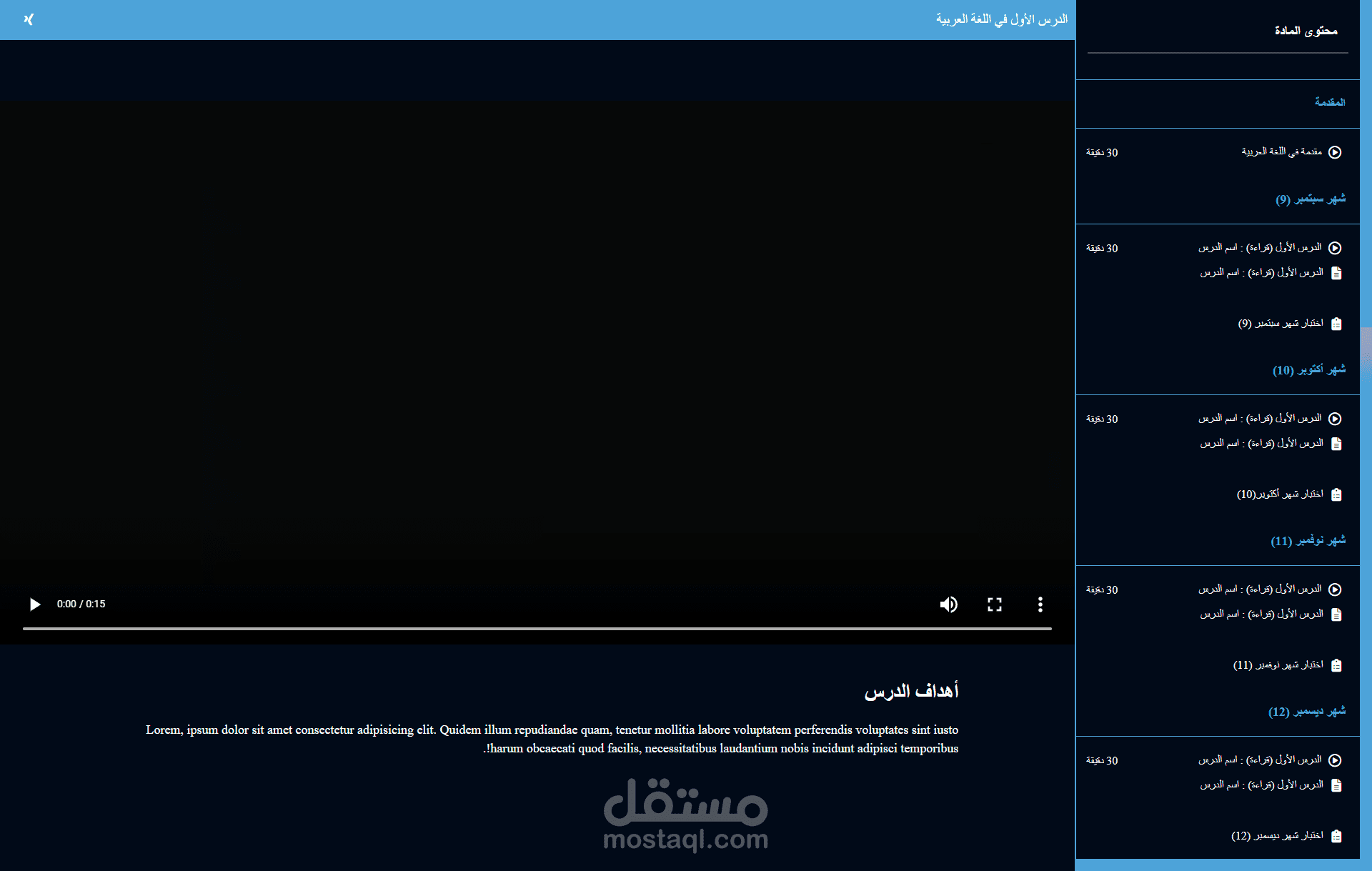Select the December (12) month heading
Image resolution: width=1372 pixels, height=871 pixels.
tap(1306, 712)
